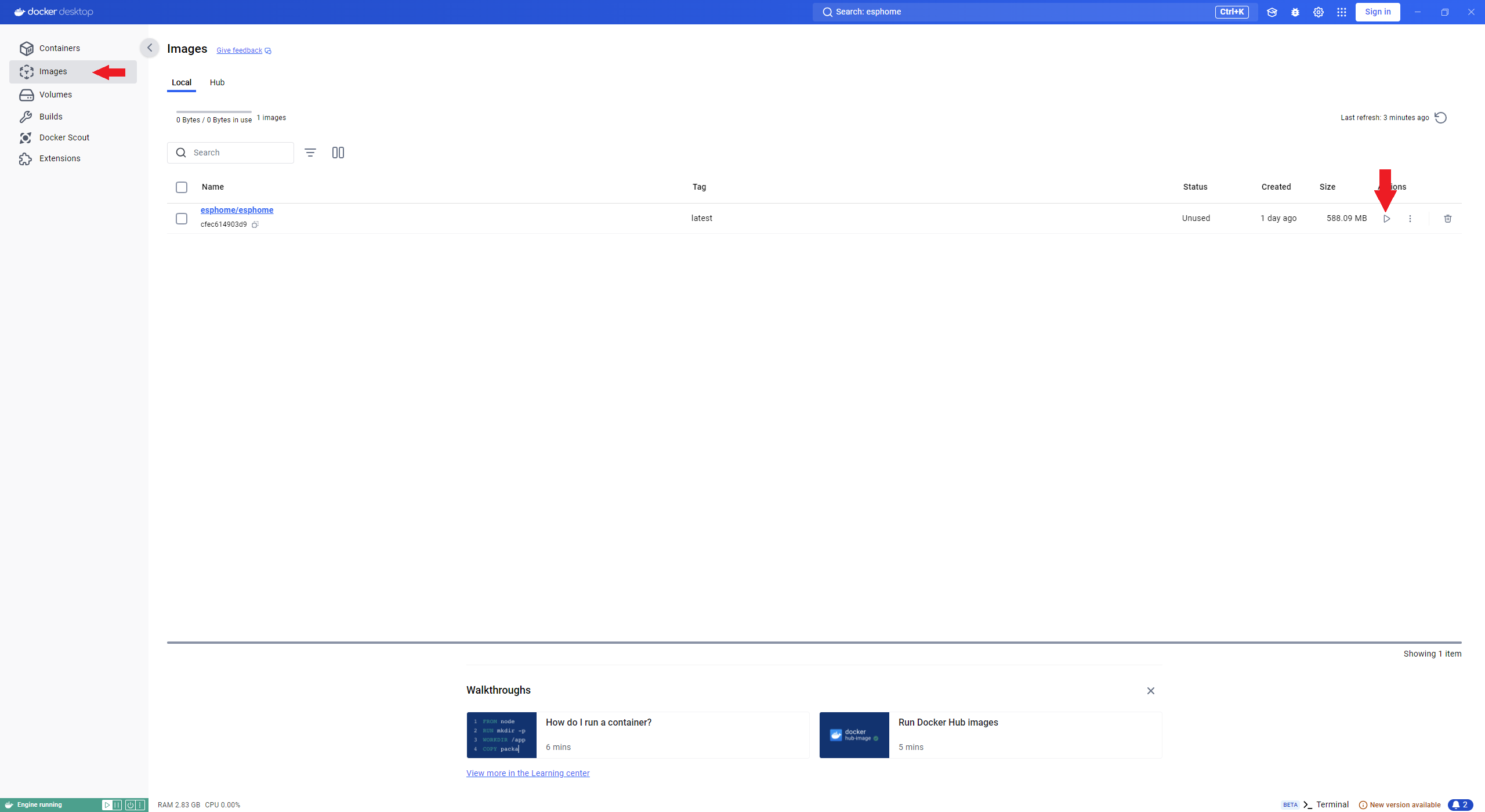
Task: Open the 'How do I run a container?' walkthrough
Action: click(x=638, y=735)
